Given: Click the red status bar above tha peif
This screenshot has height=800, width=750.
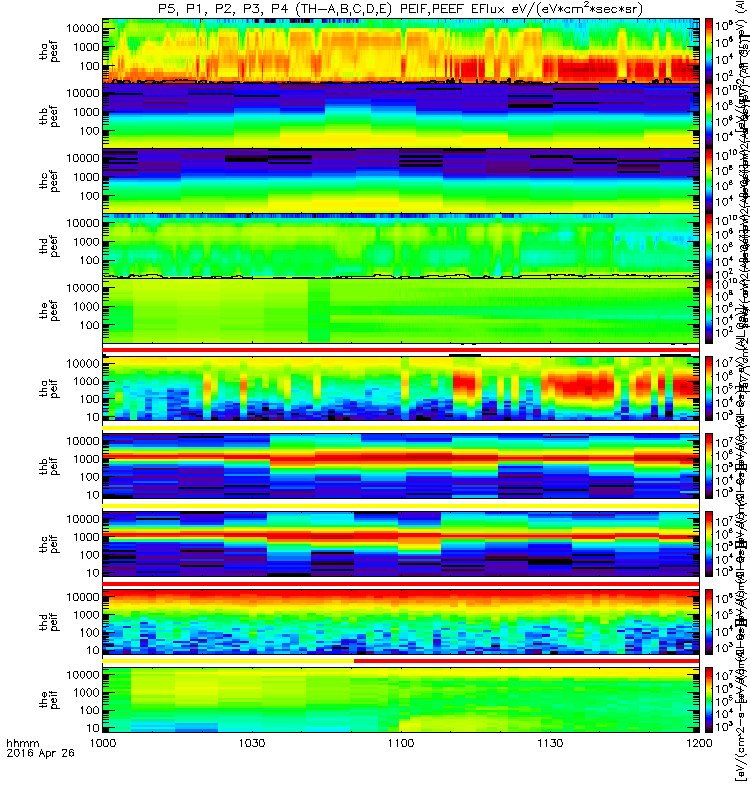Looking at the screenshot, I should 401,350.
